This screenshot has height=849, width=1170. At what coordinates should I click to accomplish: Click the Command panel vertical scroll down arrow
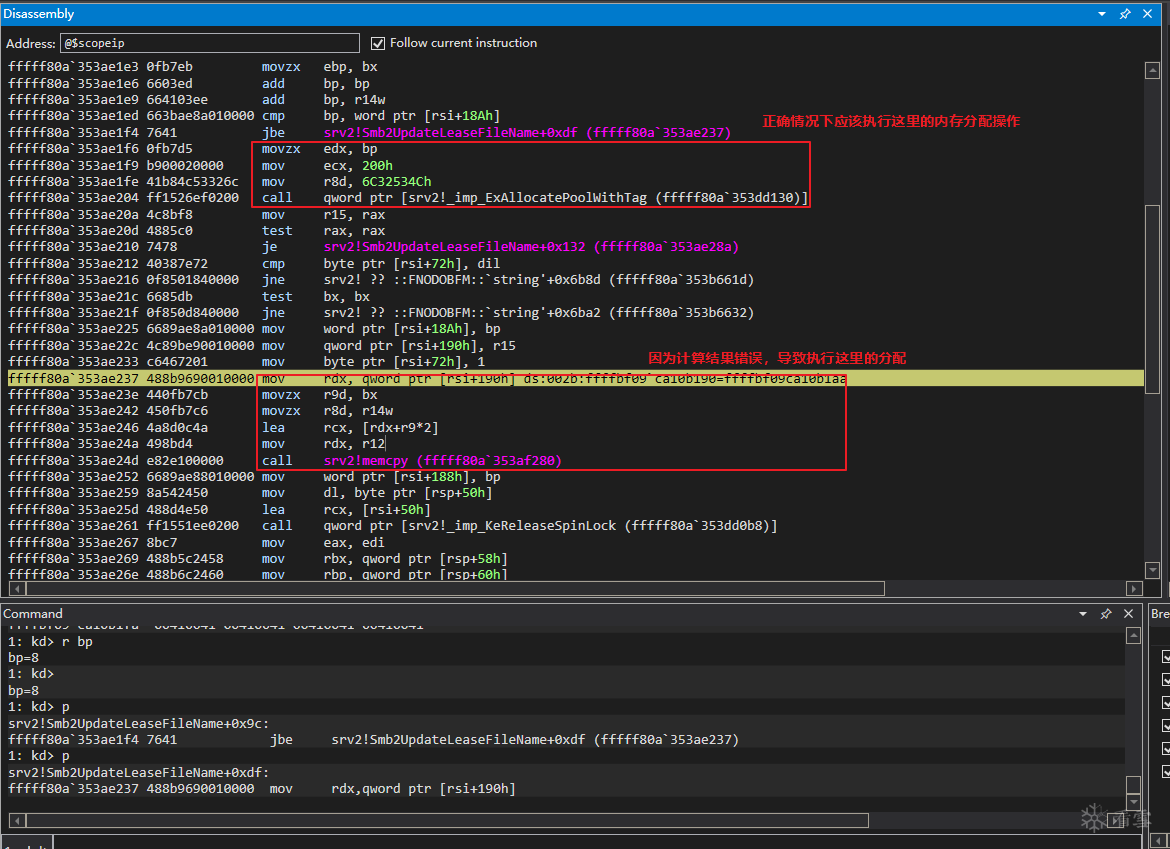coord(1133,803)
